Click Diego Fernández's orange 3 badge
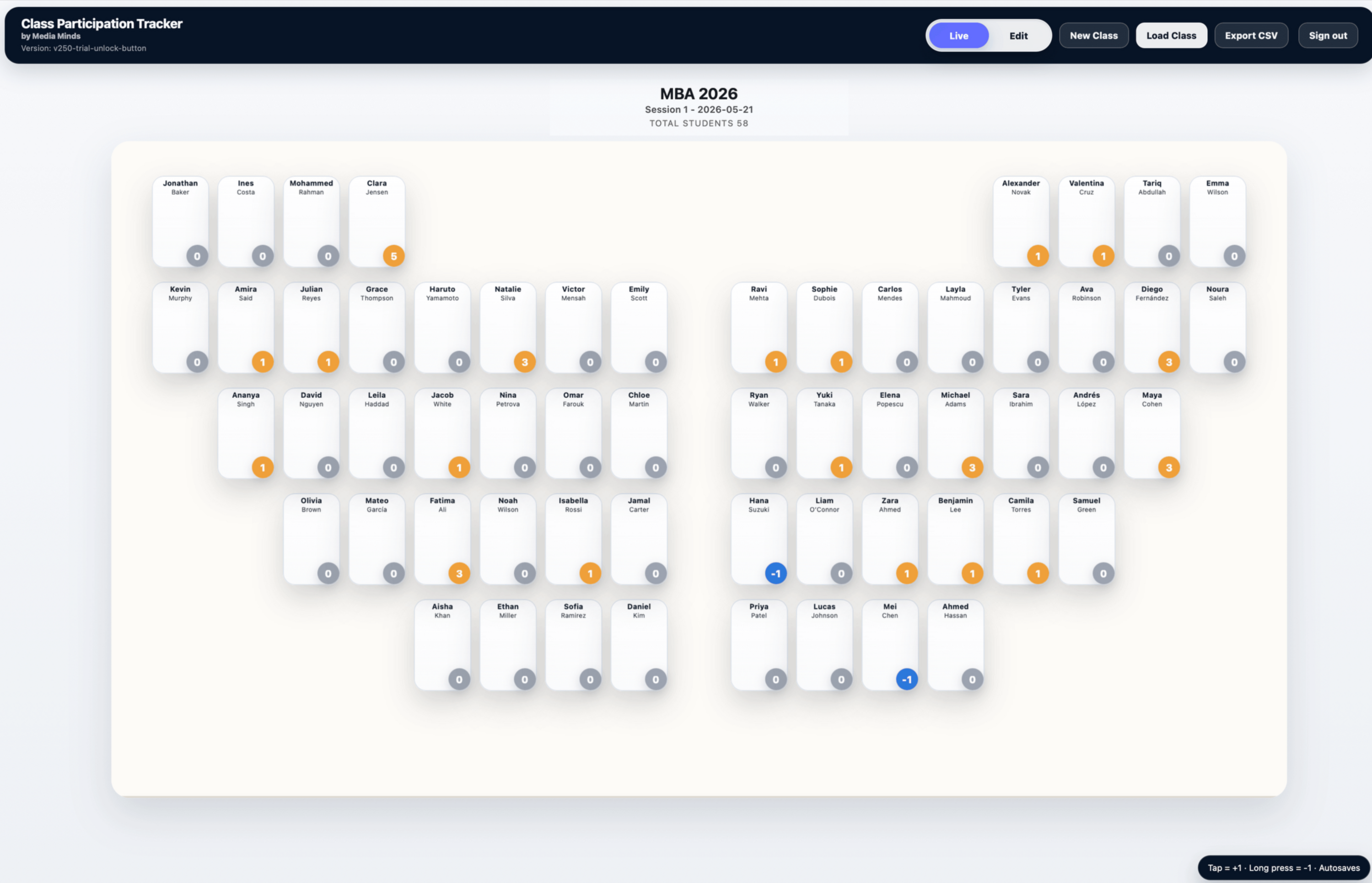Viewport: 1372px width, 883px height. (1168, 362)
